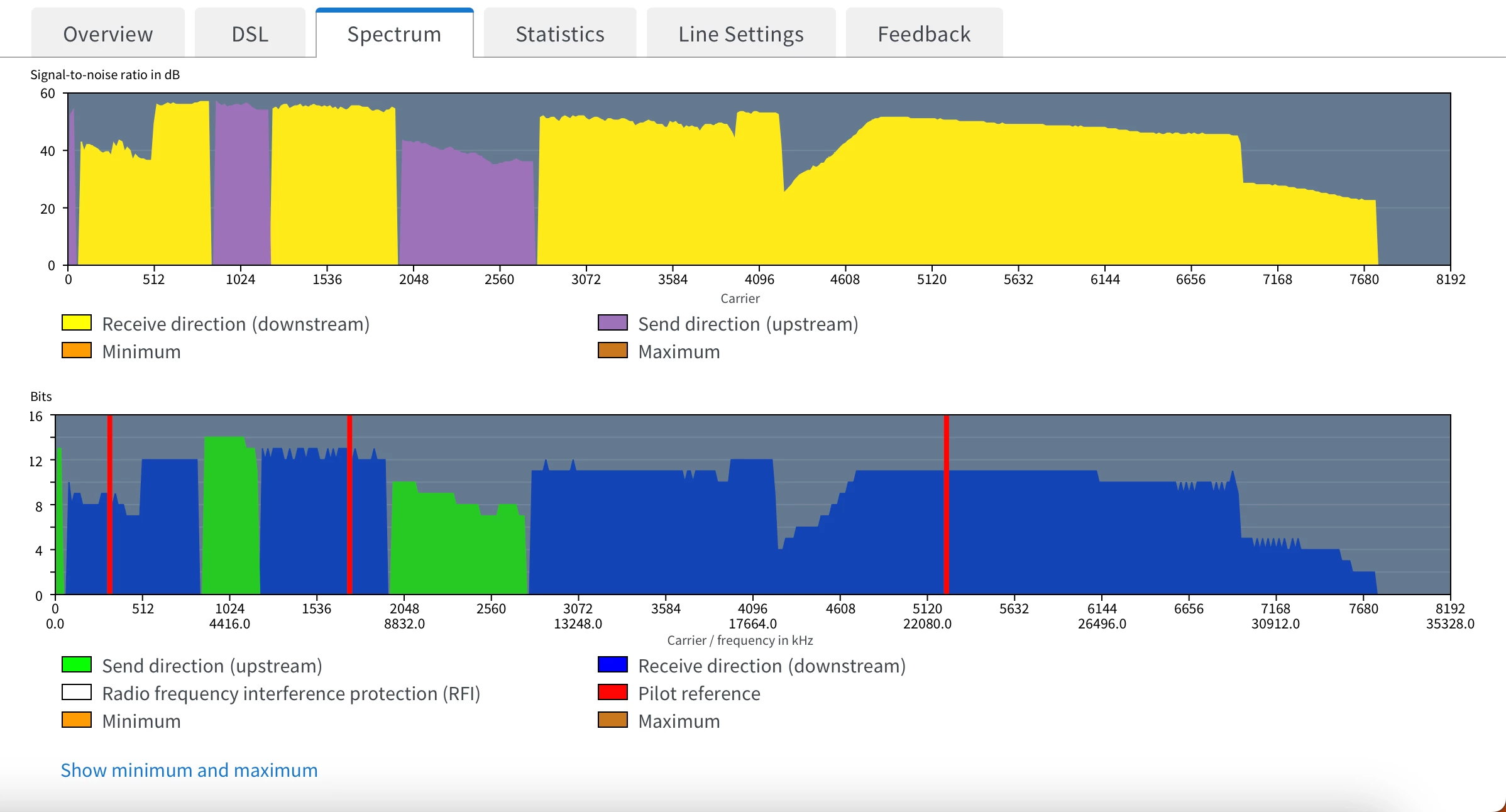Screen dimensions: 1506x812
Task: Click the red pilot marker near carrier 1536
Action: 349,503
